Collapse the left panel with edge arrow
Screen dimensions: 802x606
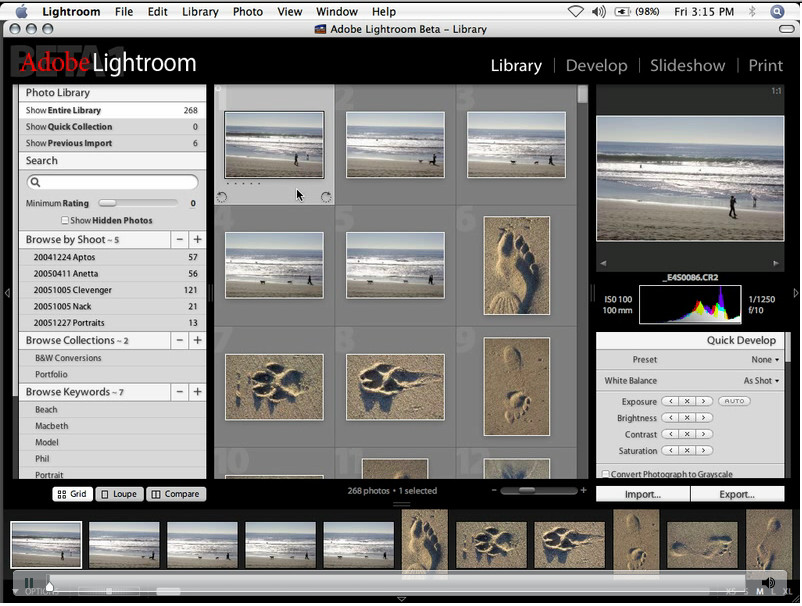tap(7, 293)
